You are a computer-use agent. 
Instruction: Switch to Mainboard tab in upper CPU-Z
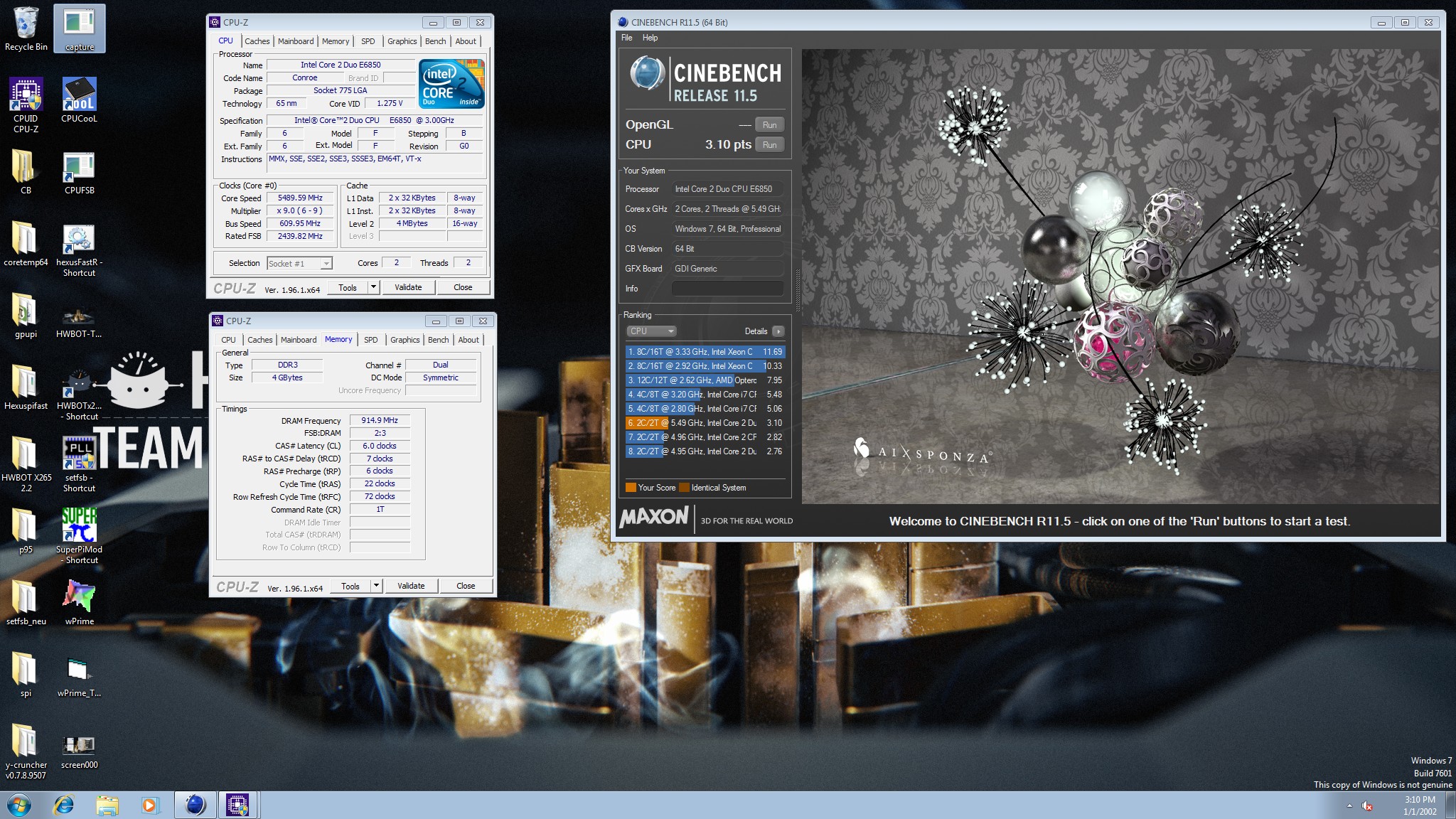[296, 41]
